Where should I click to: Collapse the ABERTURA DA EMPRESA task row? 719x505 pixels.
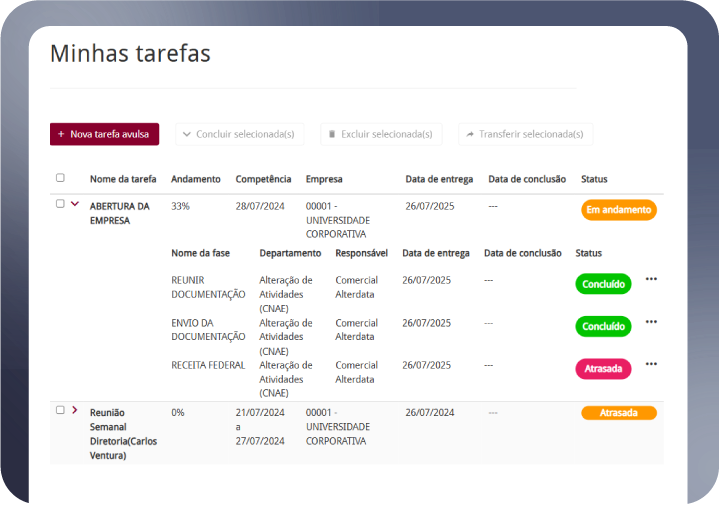pos(75,204)
